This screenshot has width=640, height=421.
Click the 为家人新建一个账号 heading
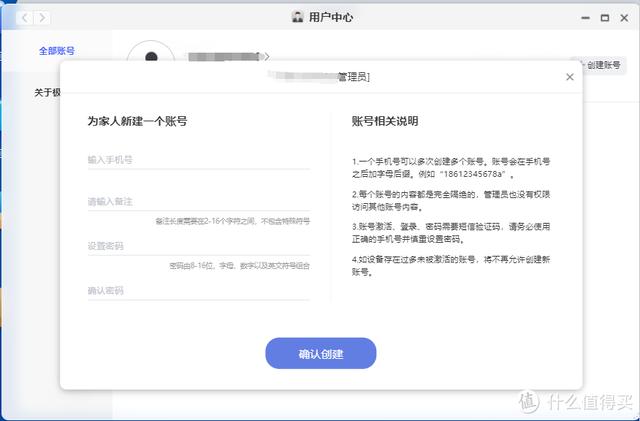click(137, 121)
